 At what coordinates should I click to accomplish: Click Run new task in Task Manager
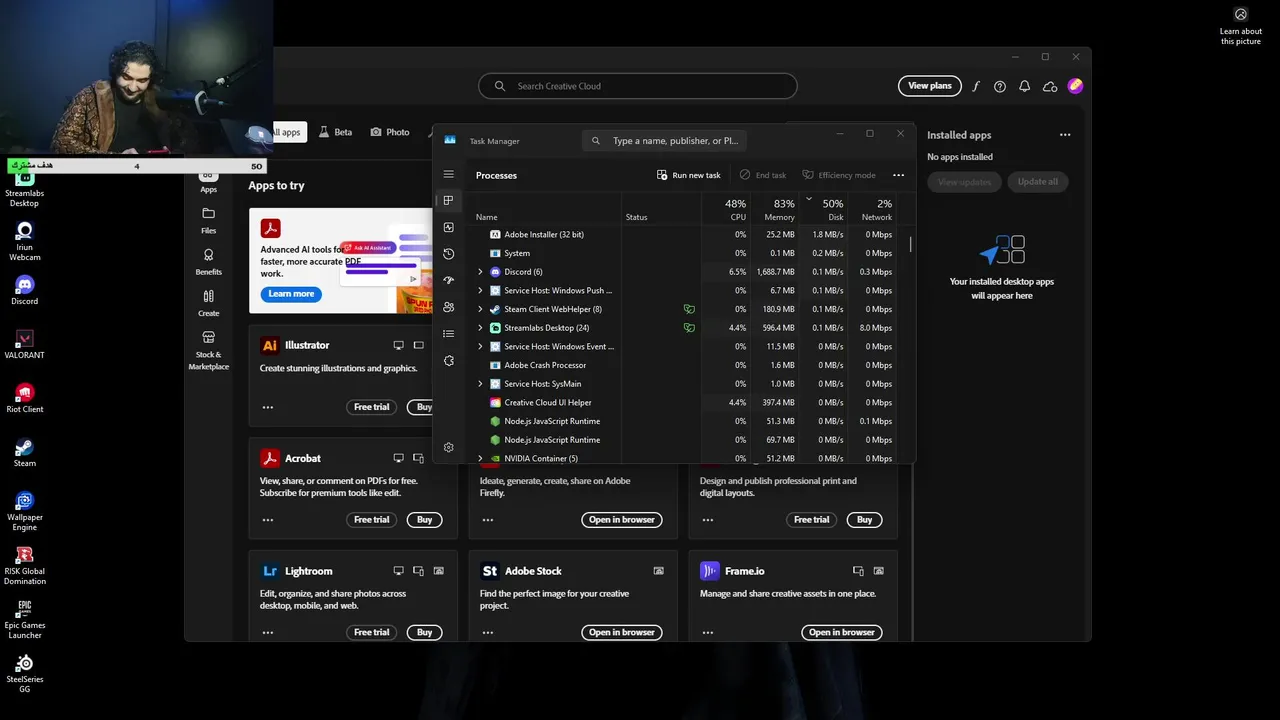[688, 175]
